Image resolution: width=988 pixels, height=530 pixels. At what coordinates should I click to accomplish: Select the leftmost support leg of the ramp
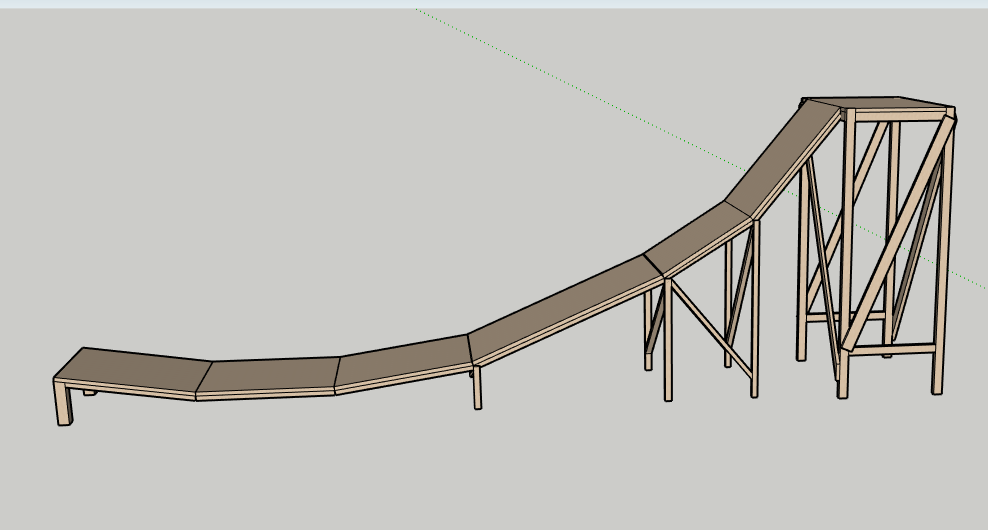pyautogui.click(x=63, y=403)
